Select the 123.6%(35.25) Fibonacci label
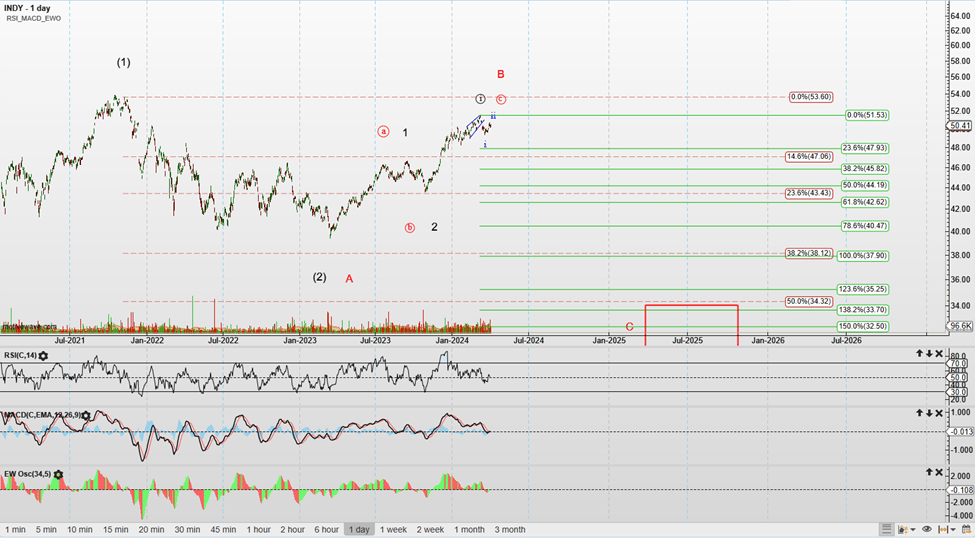Viewport: 975px width, 538px height. [862, 289]
